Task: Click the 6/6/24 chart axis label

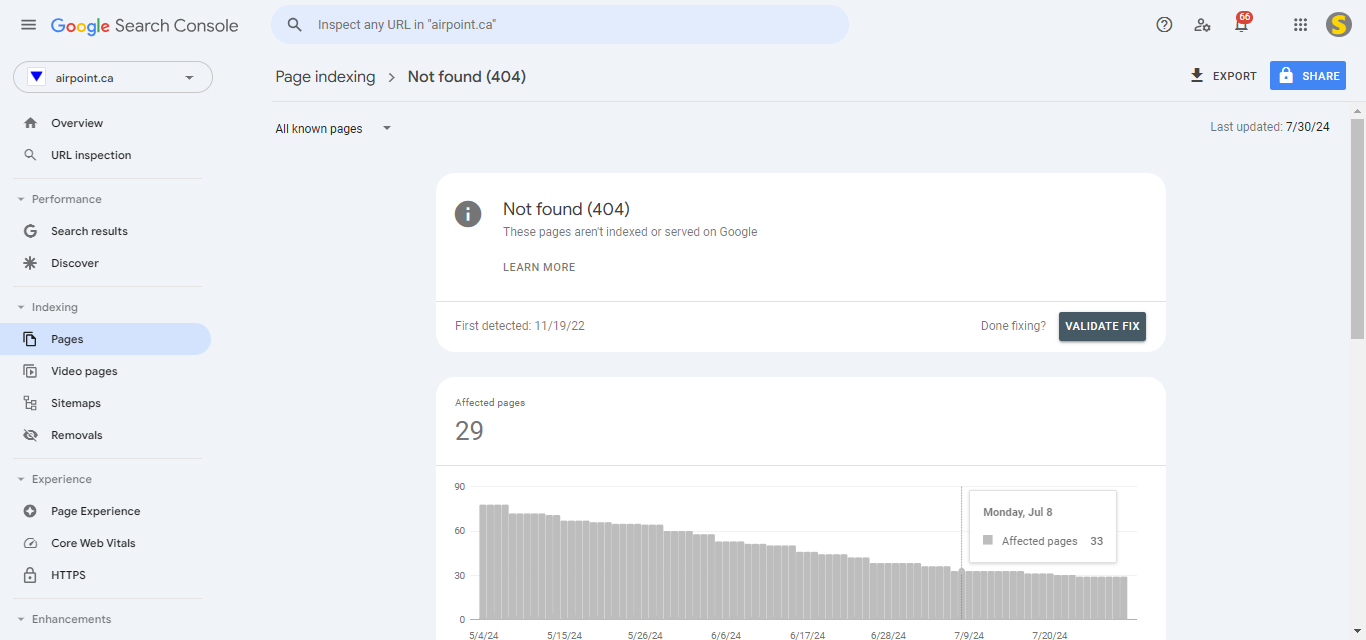Action: click(x=726, y=635)
